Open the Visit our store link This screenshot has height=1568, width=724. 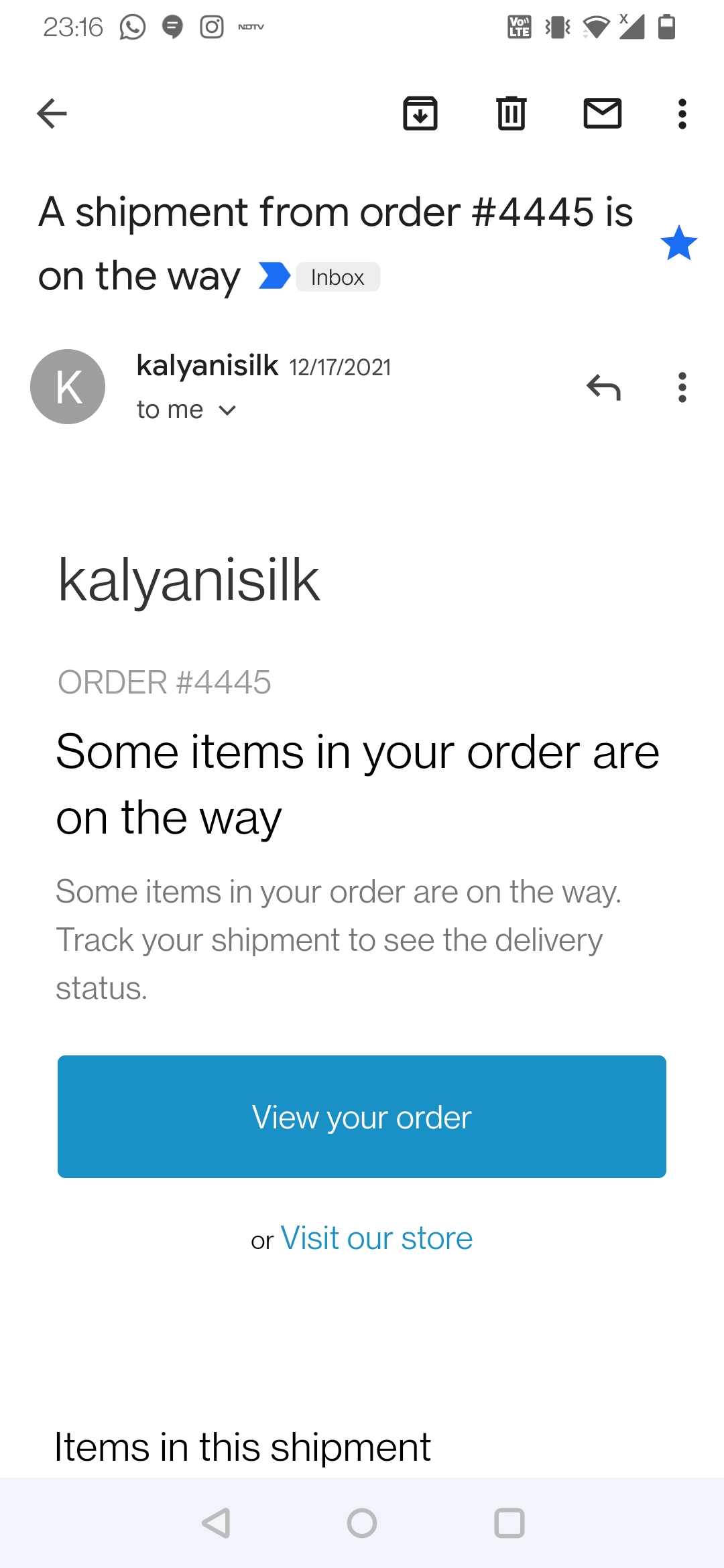[x=376, y=1238]
